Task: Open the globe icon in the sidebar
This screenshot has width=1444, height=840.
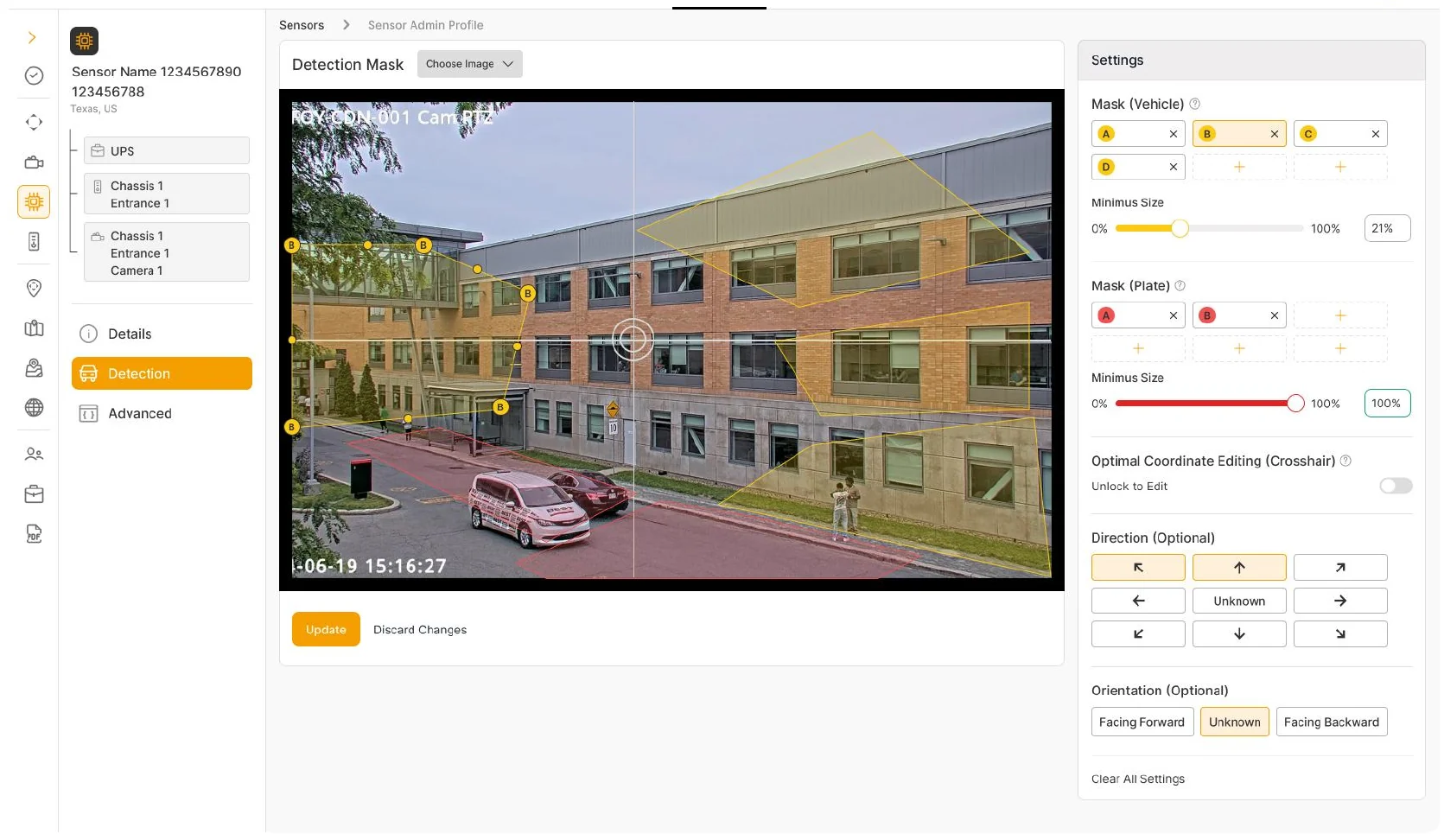Action: 34,408
